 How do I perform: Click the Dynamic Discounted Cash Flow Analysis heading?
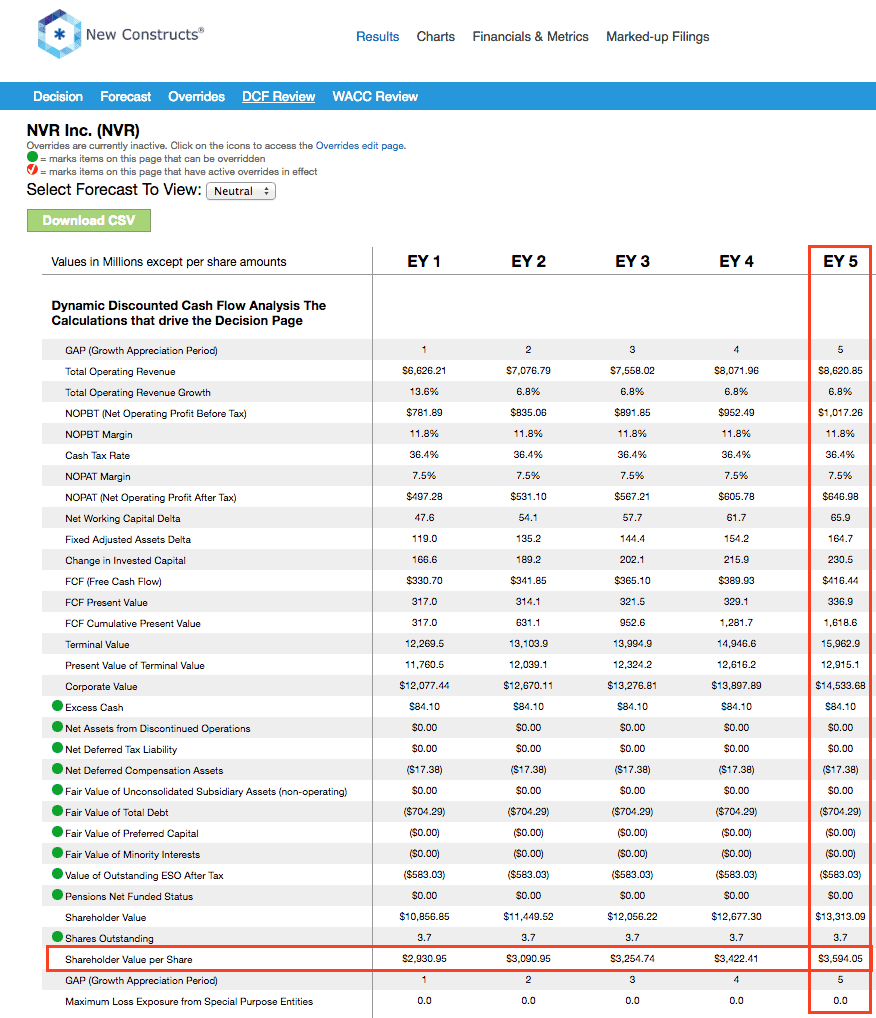[x=189, y=313]
